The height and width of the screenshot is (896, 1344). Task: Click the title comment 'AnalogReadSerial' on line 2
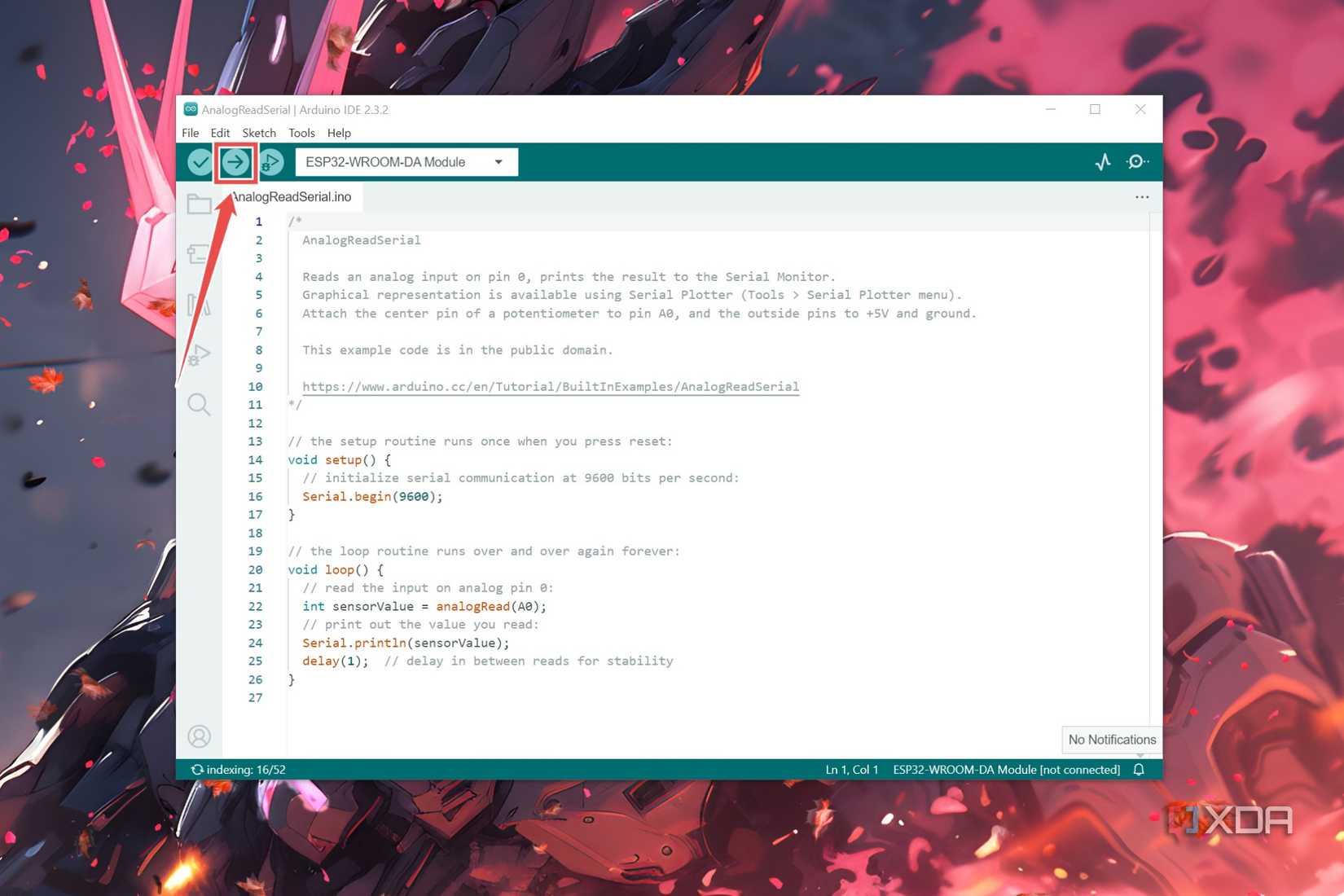(362, 239)
